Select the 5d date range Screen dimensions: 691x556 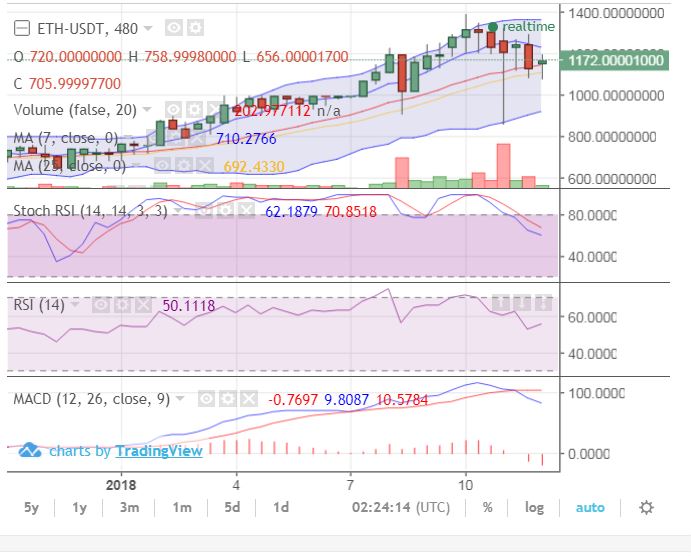tap(231, 507)
